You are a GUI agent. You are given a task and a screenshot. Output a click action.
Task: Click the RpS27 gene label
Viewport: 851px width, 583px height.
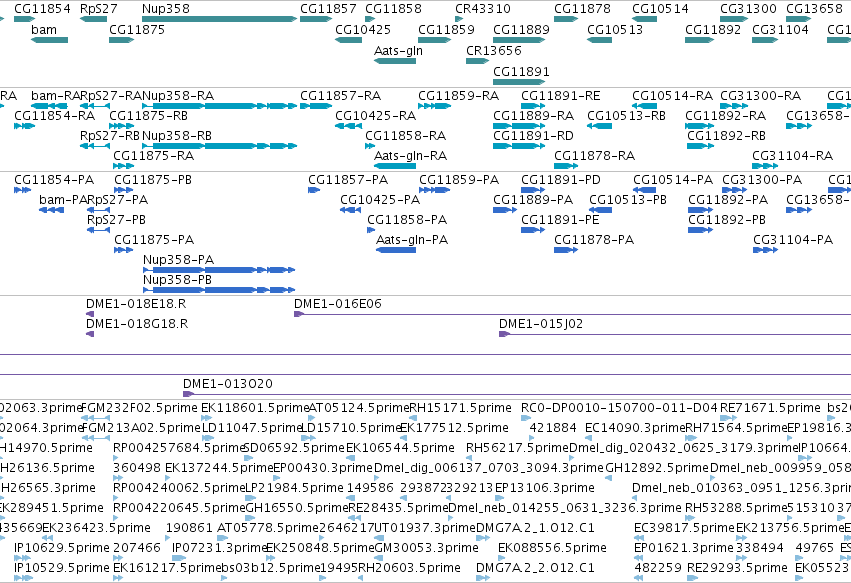tap(98, 9)
